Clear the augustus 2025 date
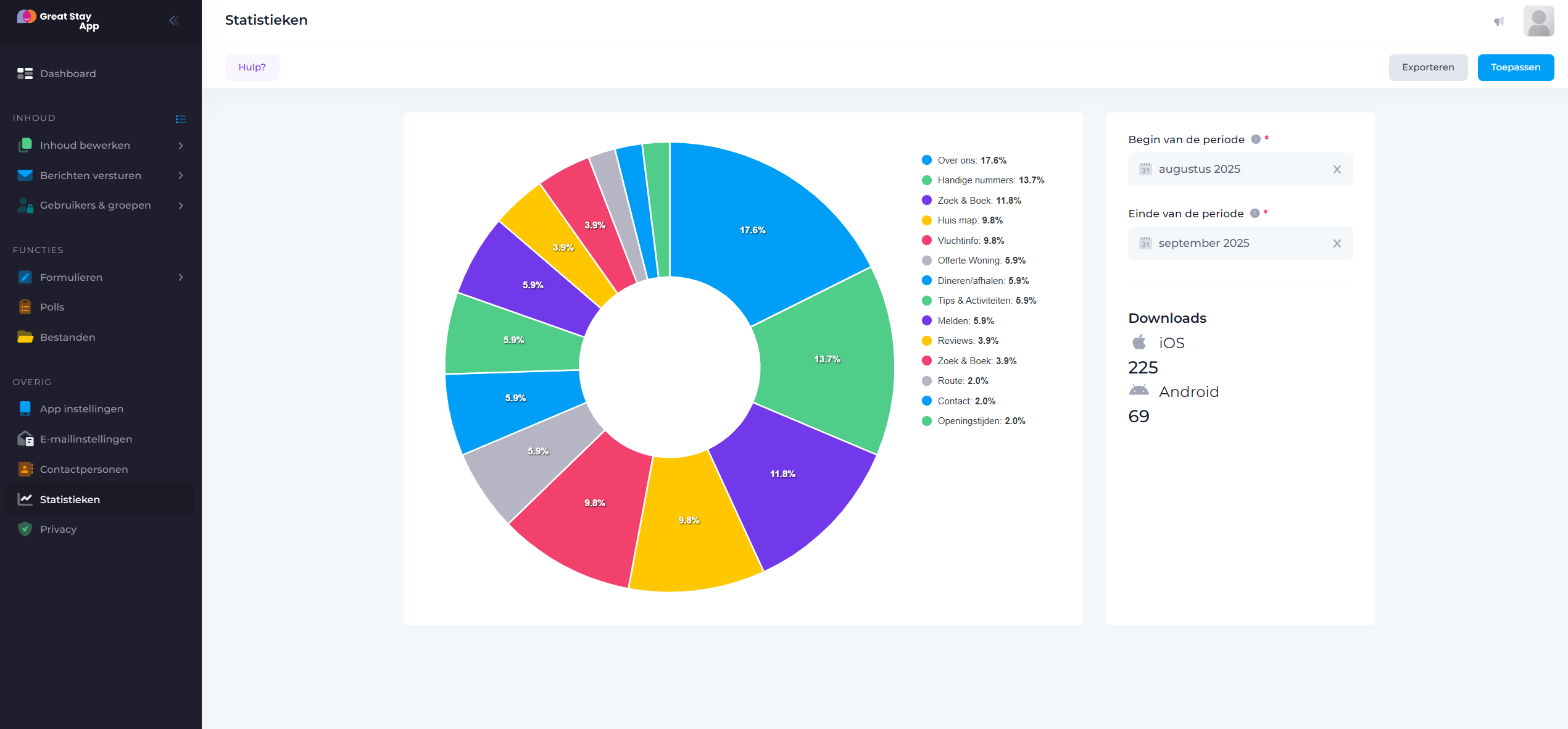Image resolution: width=1568 pixels, height=729 pixels. pos(1337,170)
